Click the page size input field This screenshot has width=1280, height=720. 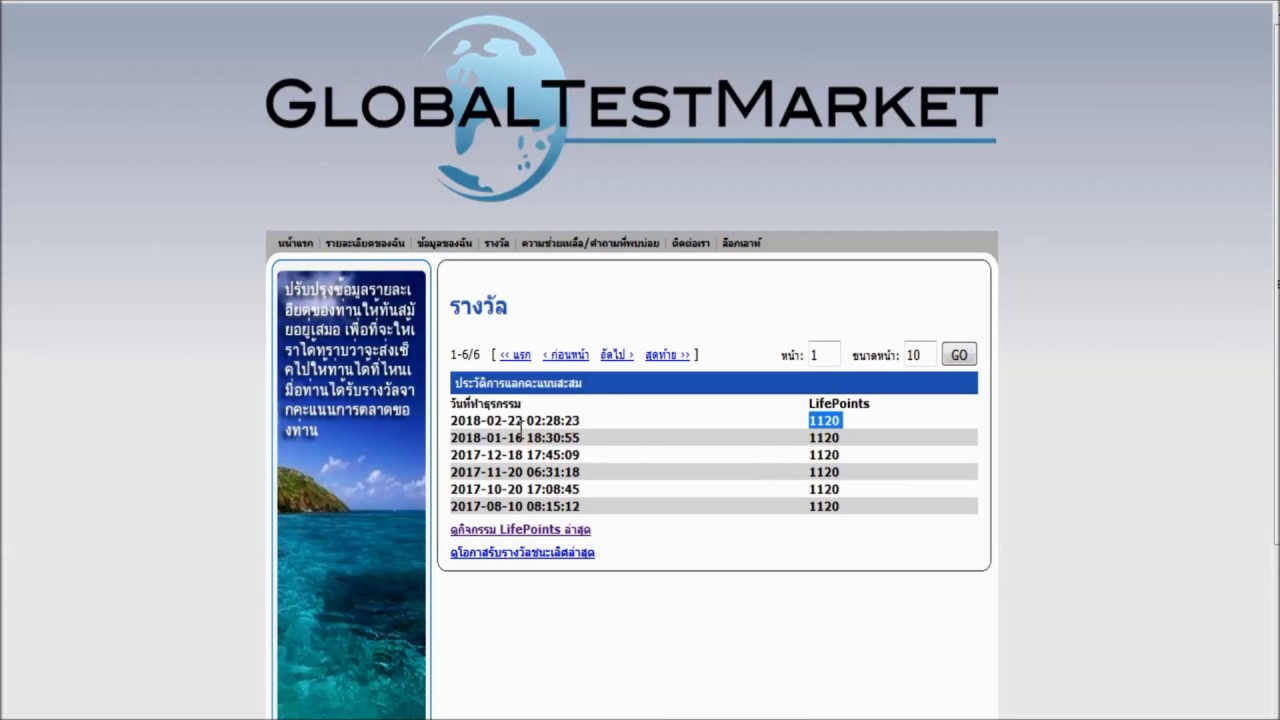click(x=920, y=354)
